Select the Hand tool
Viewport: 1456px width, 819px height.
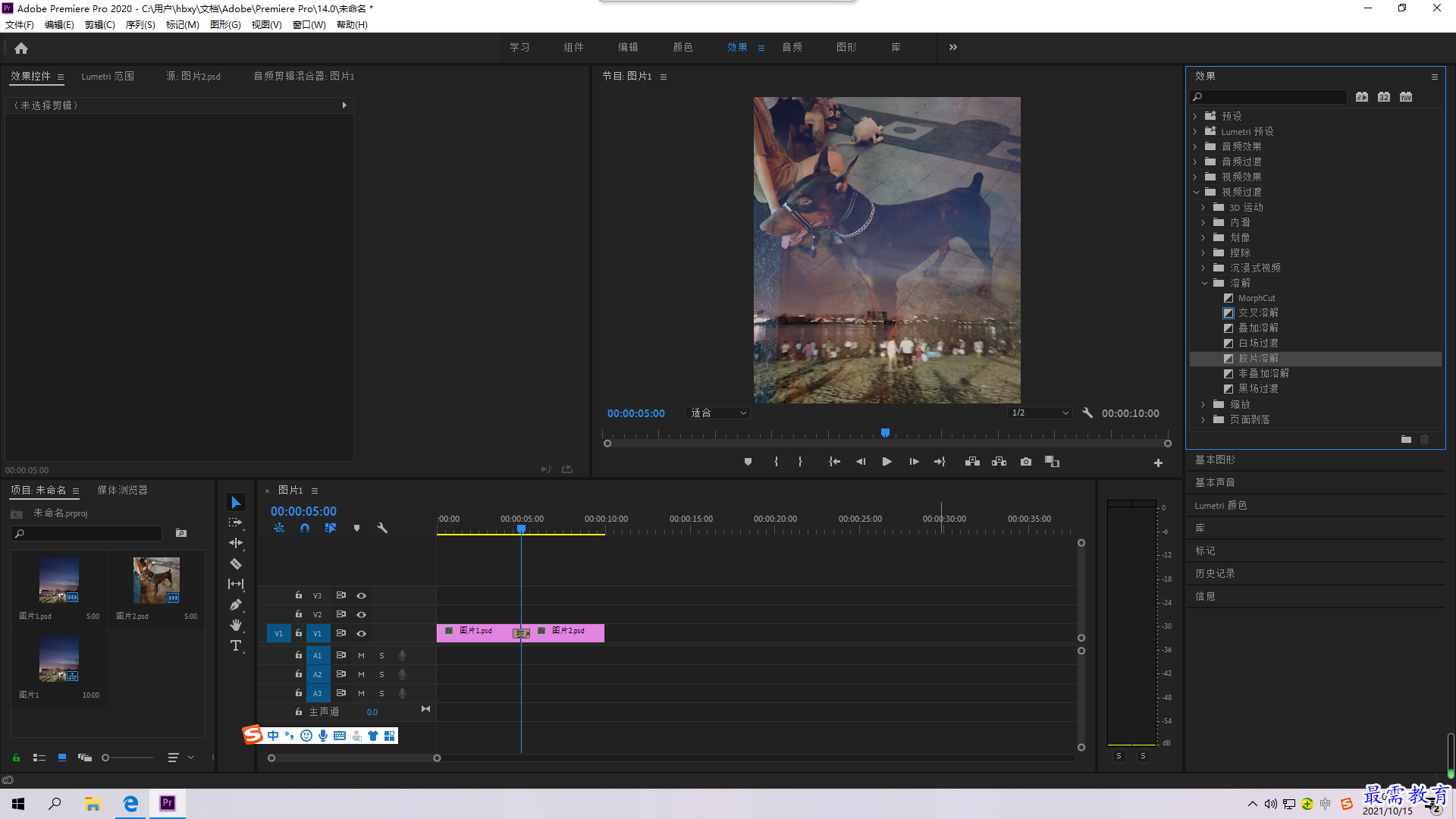tap(236, 625)
